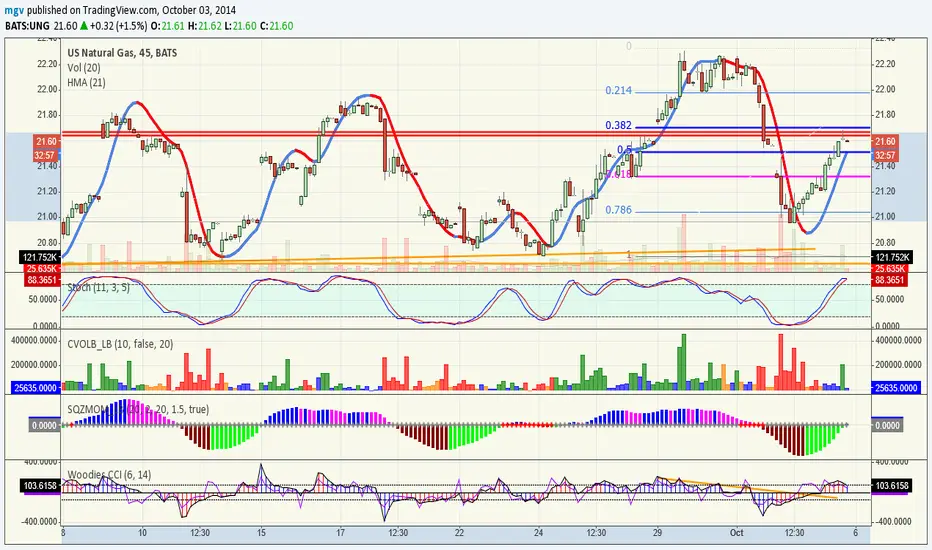Click the 20.80 level on left price scale

click(48, 242)
